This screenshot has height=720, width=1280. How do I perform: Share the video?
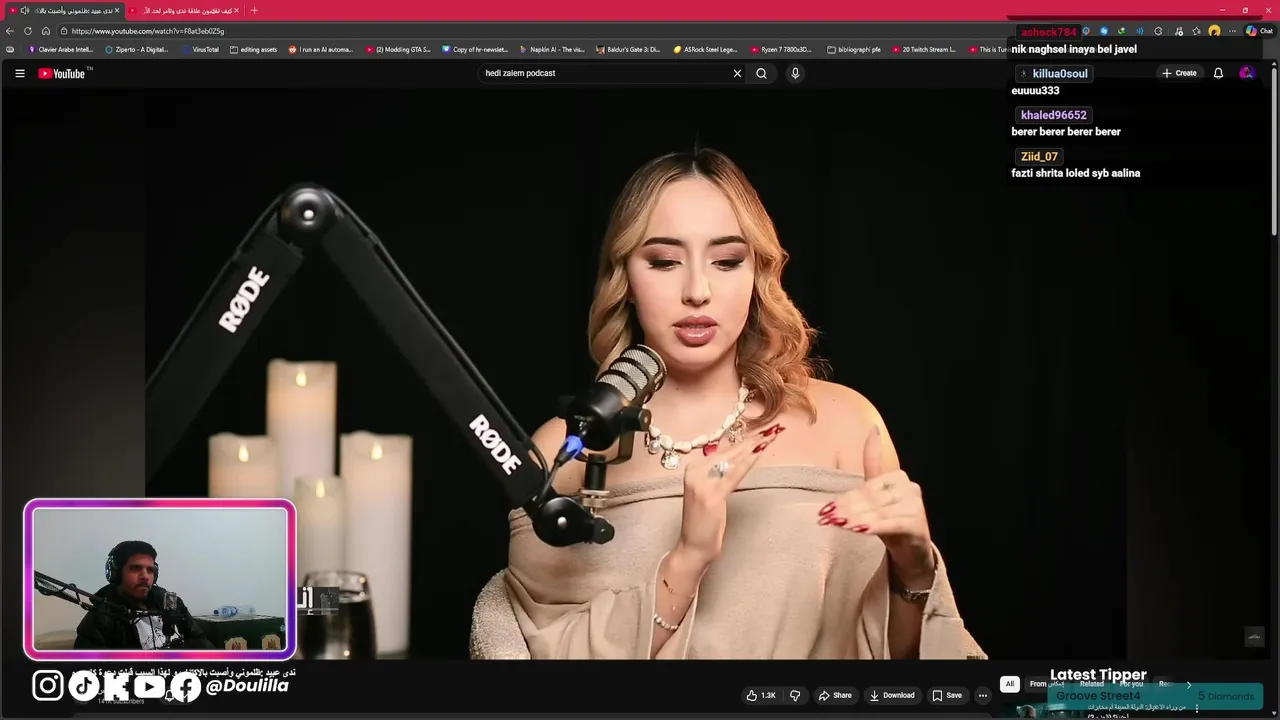(835, 695)
